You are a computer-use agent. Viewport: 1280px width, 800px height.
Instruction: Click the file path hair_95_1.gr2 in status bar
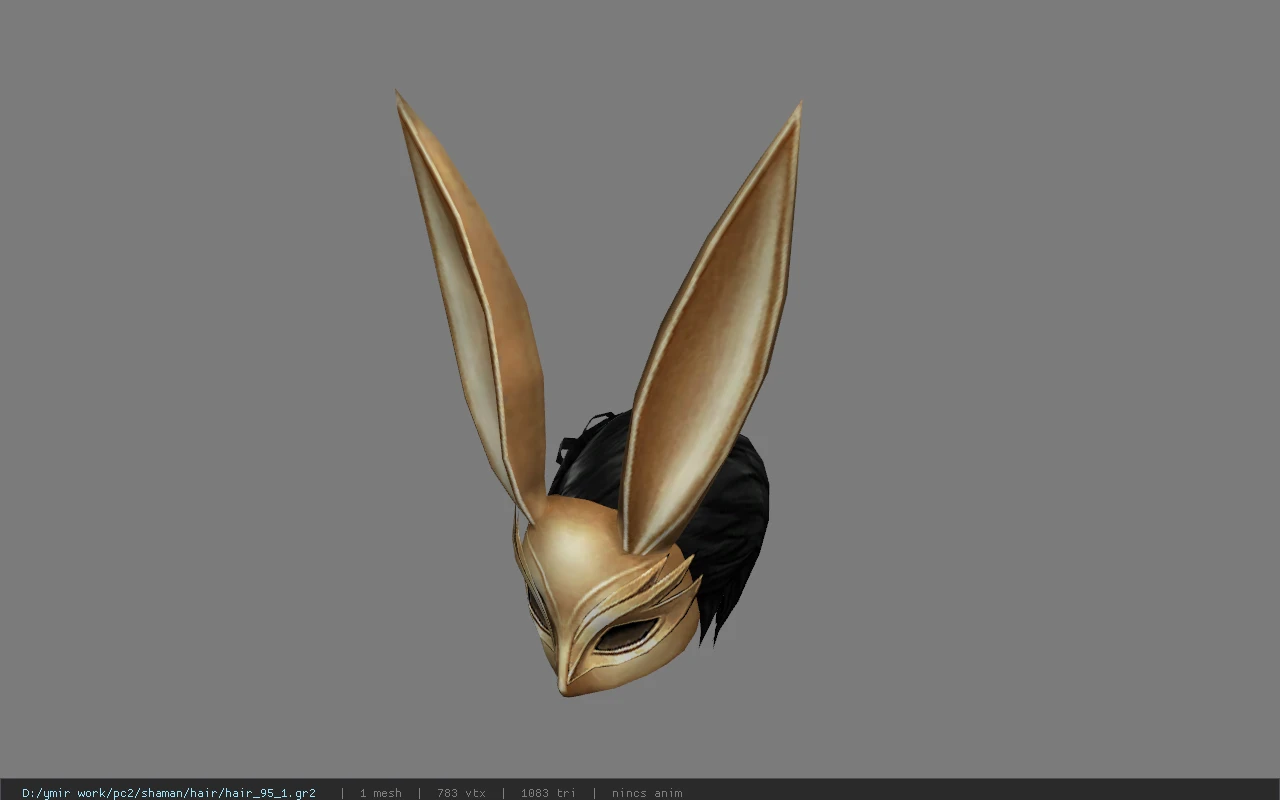click(x=169, y=793)
